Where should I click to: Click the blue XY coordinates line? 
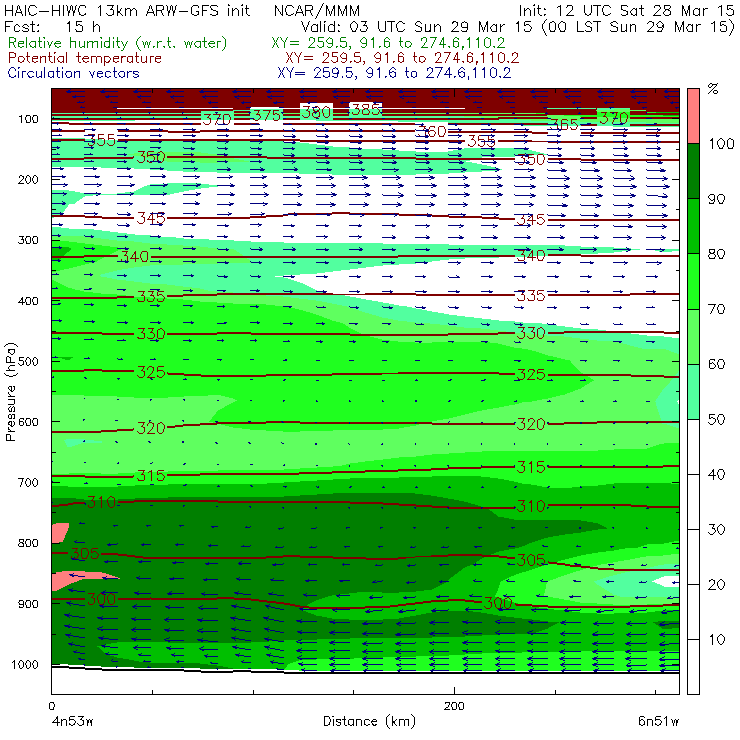coord(394,73)
